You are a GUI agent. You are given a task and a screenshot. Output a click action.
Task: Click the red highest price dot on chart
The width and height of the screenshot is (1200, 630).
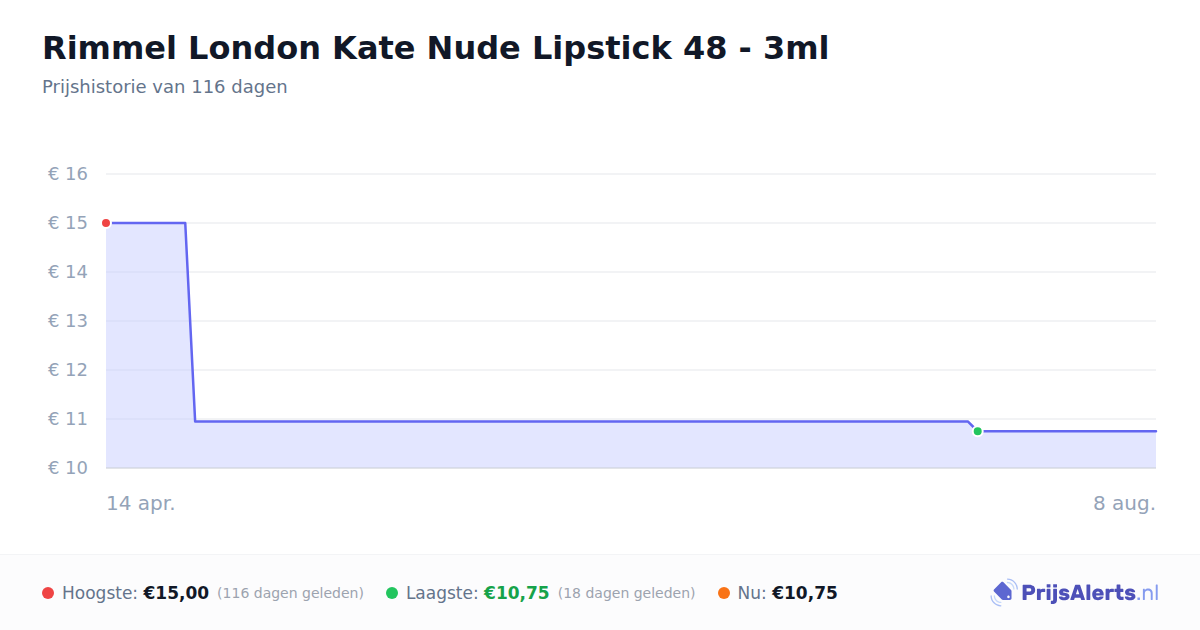pos(106,223)
